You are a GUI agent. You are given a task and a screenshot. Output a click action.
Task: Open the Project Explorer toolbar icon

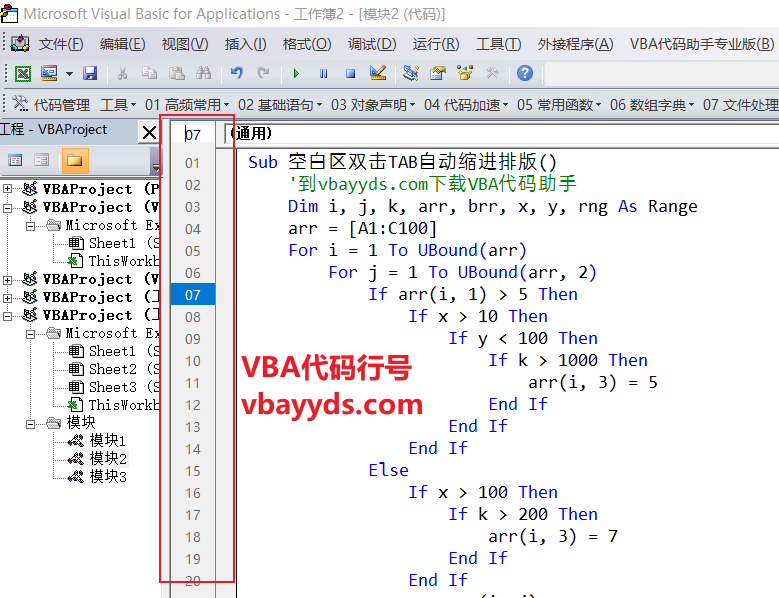[x=411, y=74]
